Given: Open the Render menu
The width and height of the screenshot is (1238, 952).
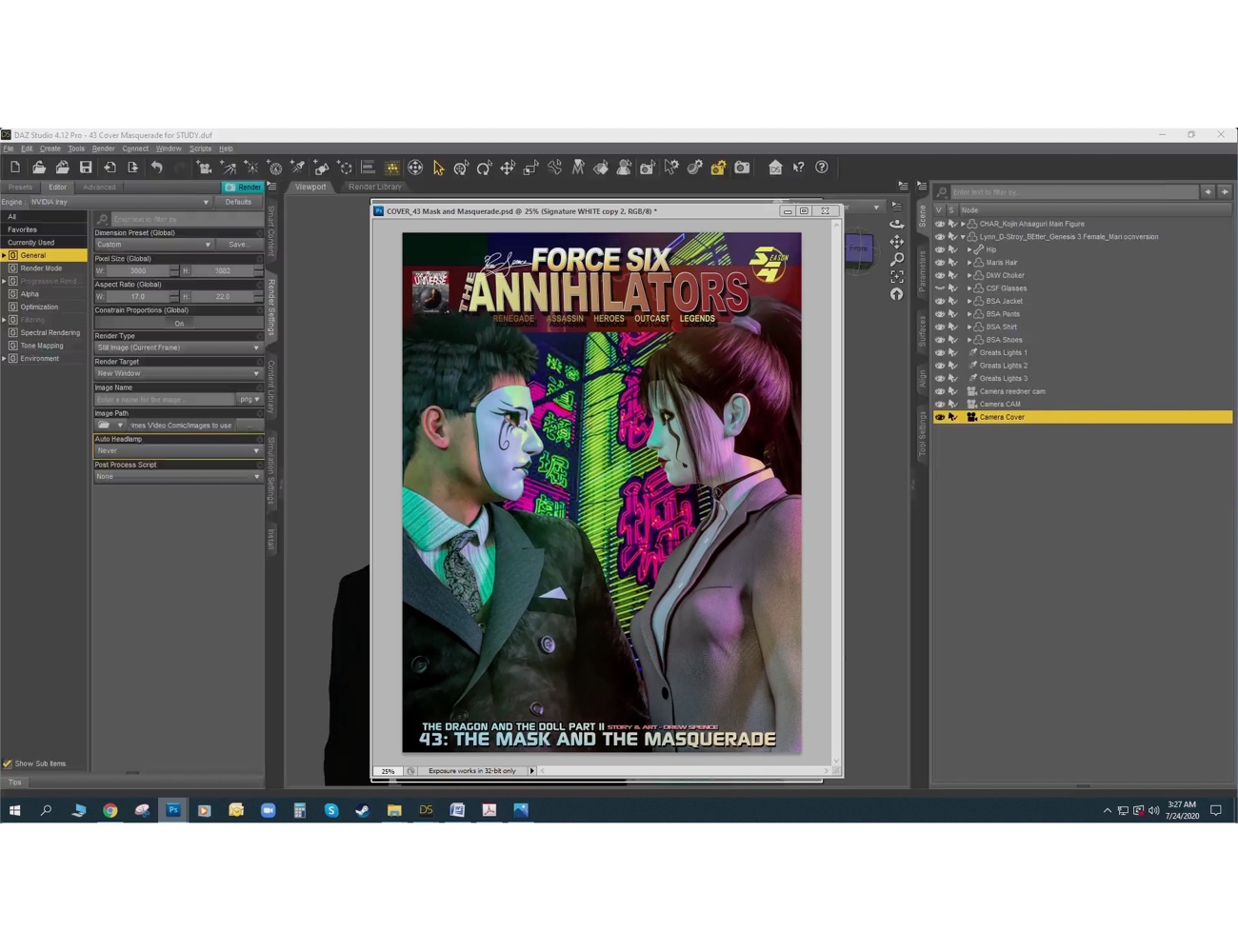Looking at the screenshot, I should (103, 149).
